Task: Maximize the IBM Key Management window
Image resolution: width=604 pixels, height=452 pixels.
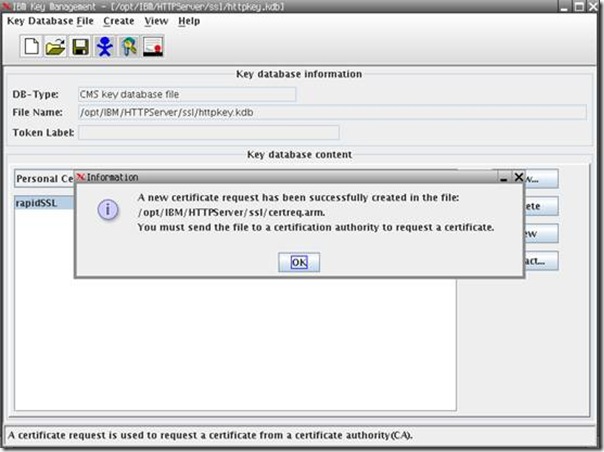Action: coord(579,7)
